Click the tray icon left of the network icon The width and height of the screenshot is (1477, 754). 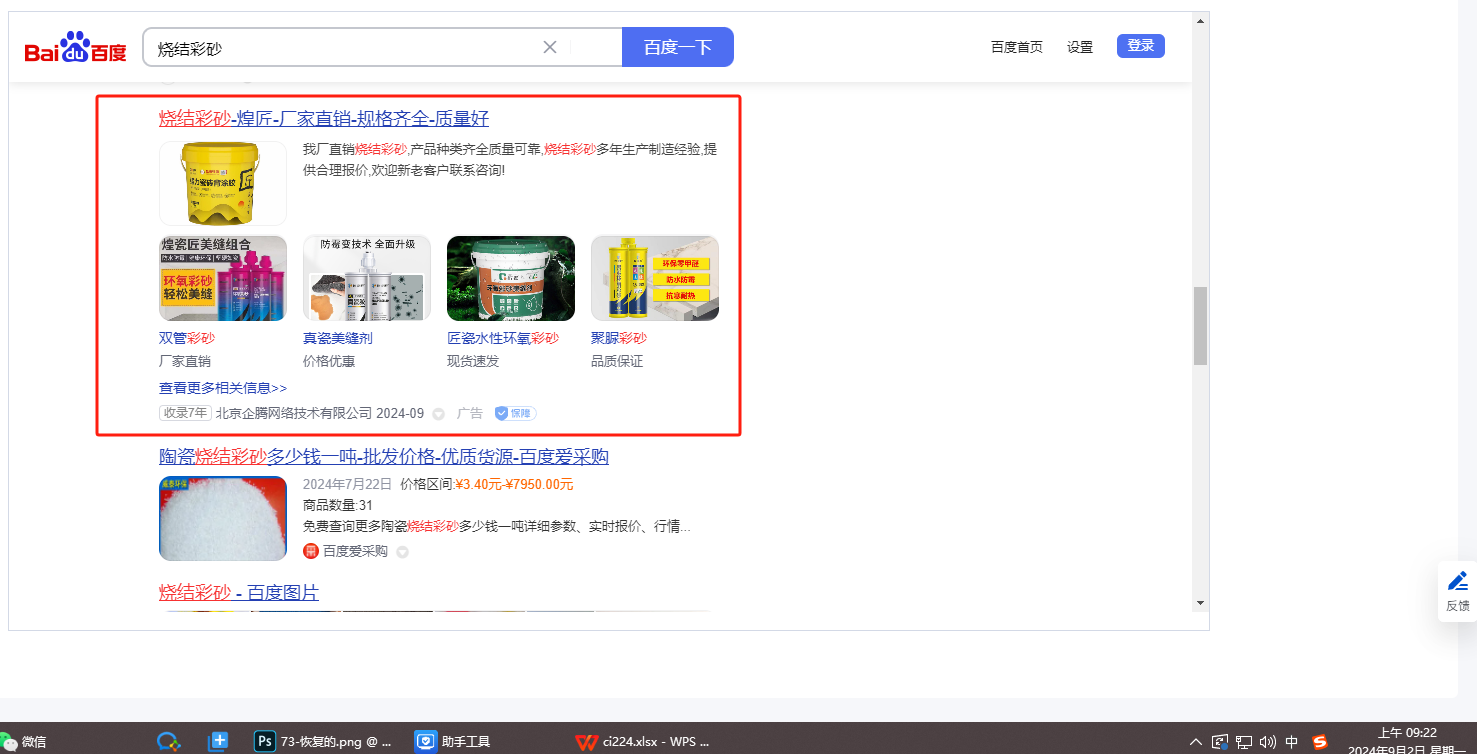coord(1220,742)
